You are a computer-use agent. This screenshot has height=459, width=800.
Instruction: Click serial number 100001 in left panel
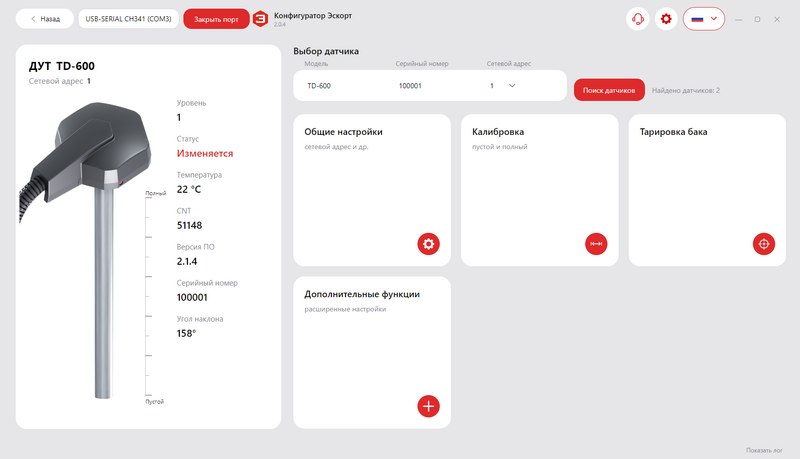(192, 297)
